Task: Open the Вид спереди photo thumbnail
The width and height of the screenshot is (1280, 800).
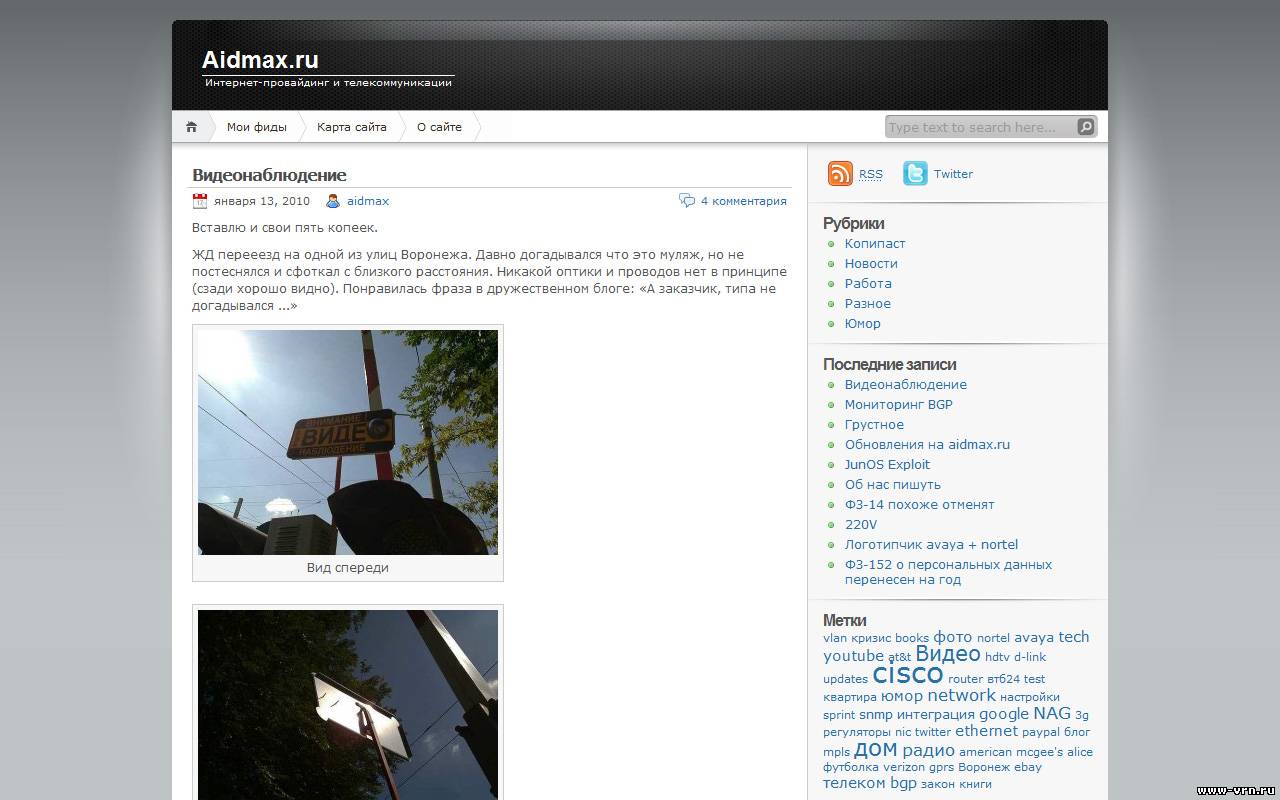Action: click(348, 442)
